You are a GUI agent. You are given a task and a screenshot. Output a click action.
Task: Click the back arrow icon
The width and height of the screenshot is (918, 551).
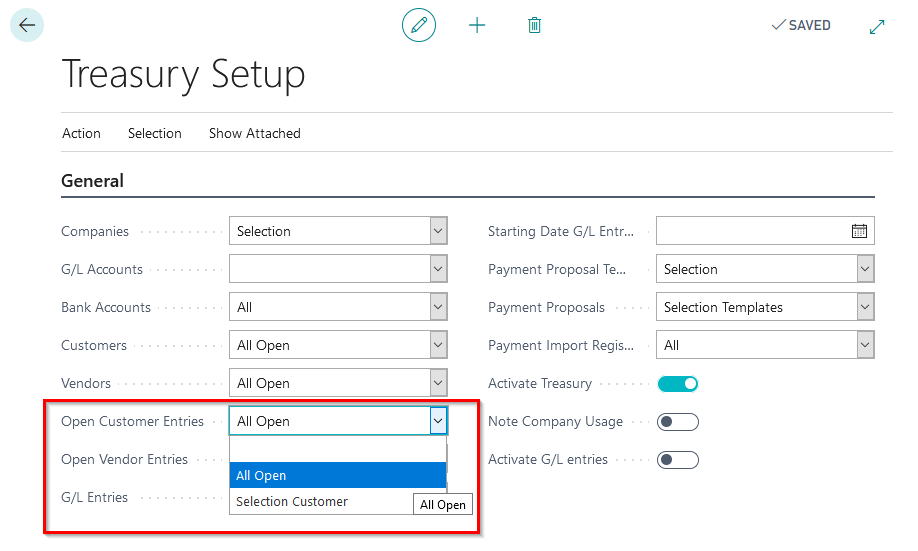[x=27, y=25]
